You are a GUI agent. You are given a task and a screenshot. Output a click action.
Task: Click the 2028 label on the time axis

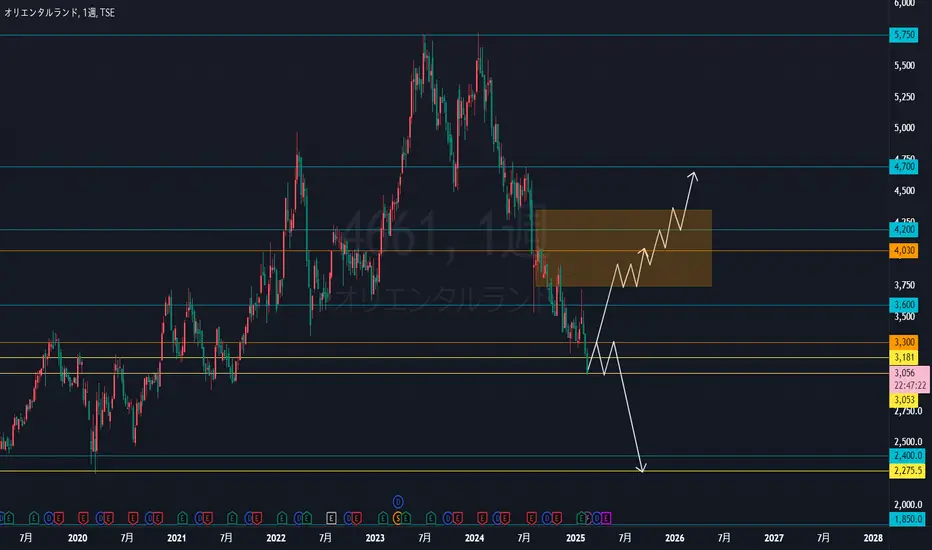[x=873, y=538]
